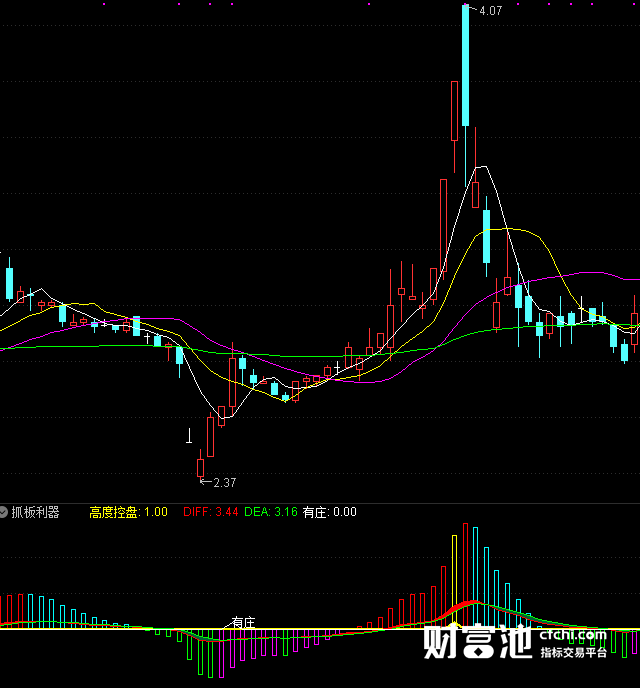Select the tall cyan candlestick at the 4.07 peak

[465, 66]
